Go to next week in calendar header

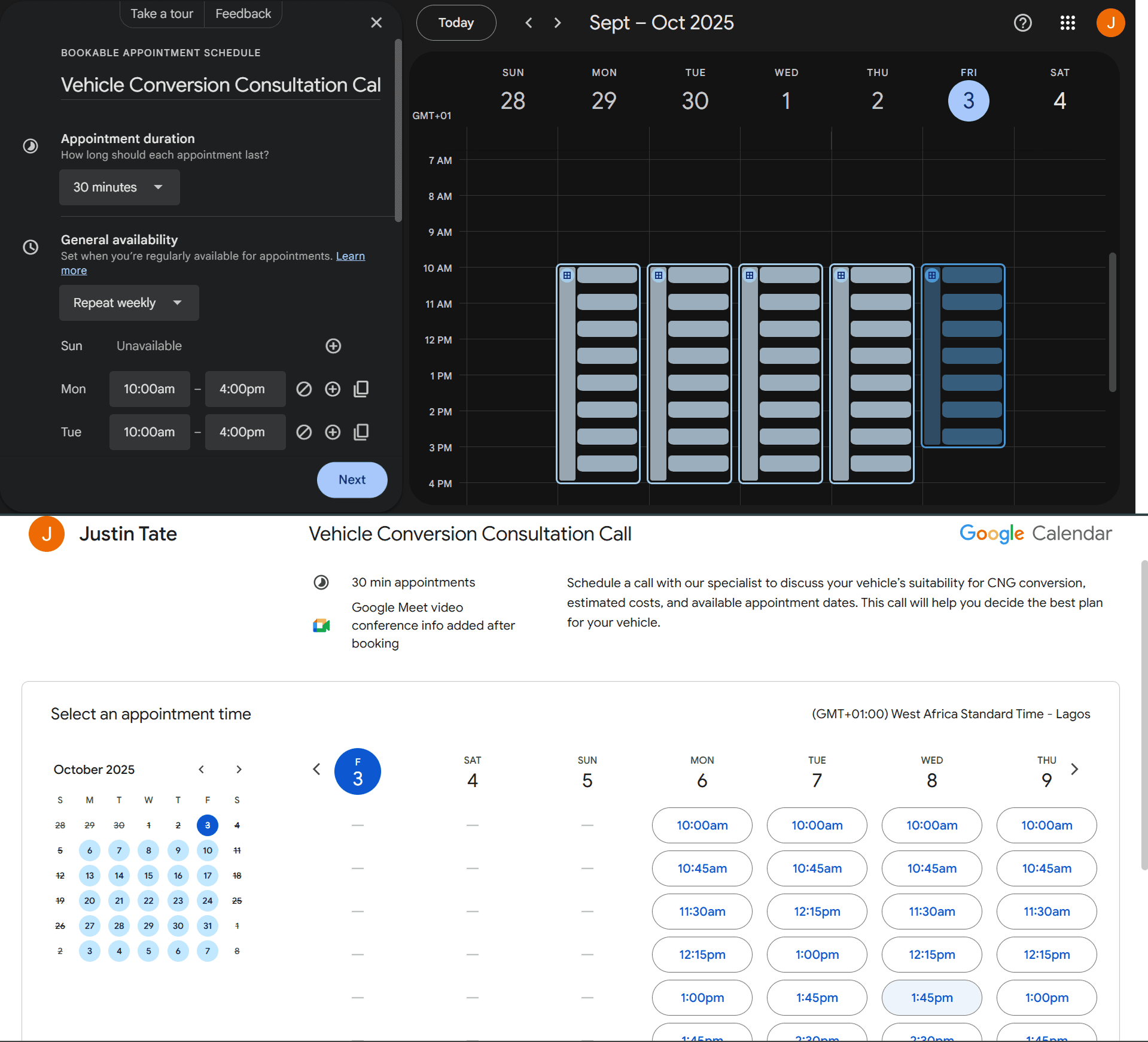coord(558,23)
